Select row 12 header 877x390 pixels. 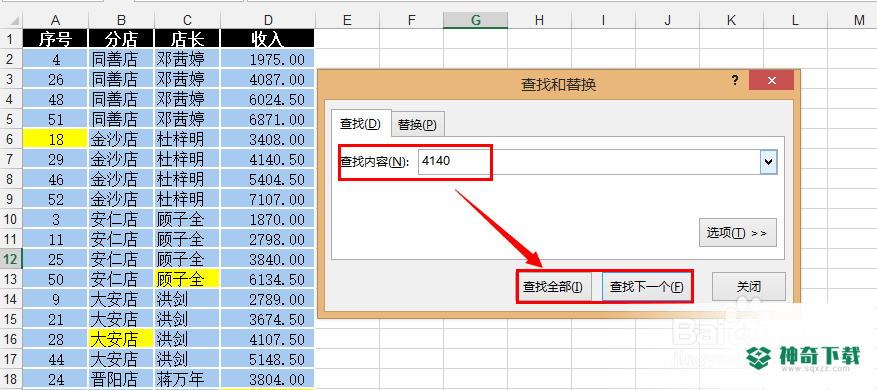[11, 259]
